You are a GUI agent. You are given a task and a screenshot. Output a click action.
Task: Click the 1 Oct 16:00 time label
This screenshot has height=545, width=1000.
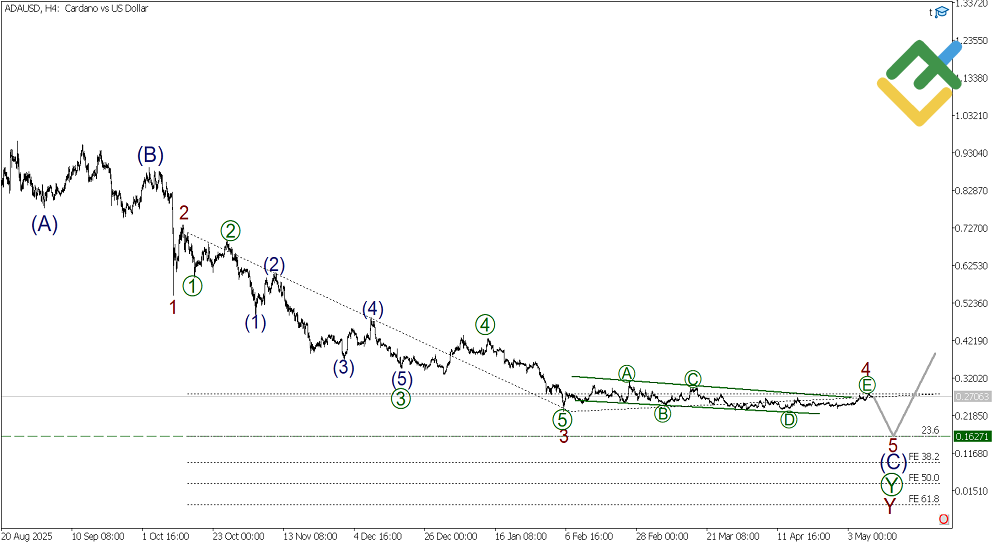166,536
